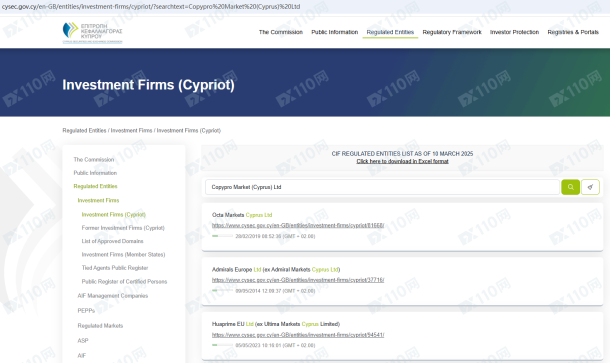Click the Investment Firms (Cypriot) page title
This screenshot has height=363, width=610.
coord(149,85)
